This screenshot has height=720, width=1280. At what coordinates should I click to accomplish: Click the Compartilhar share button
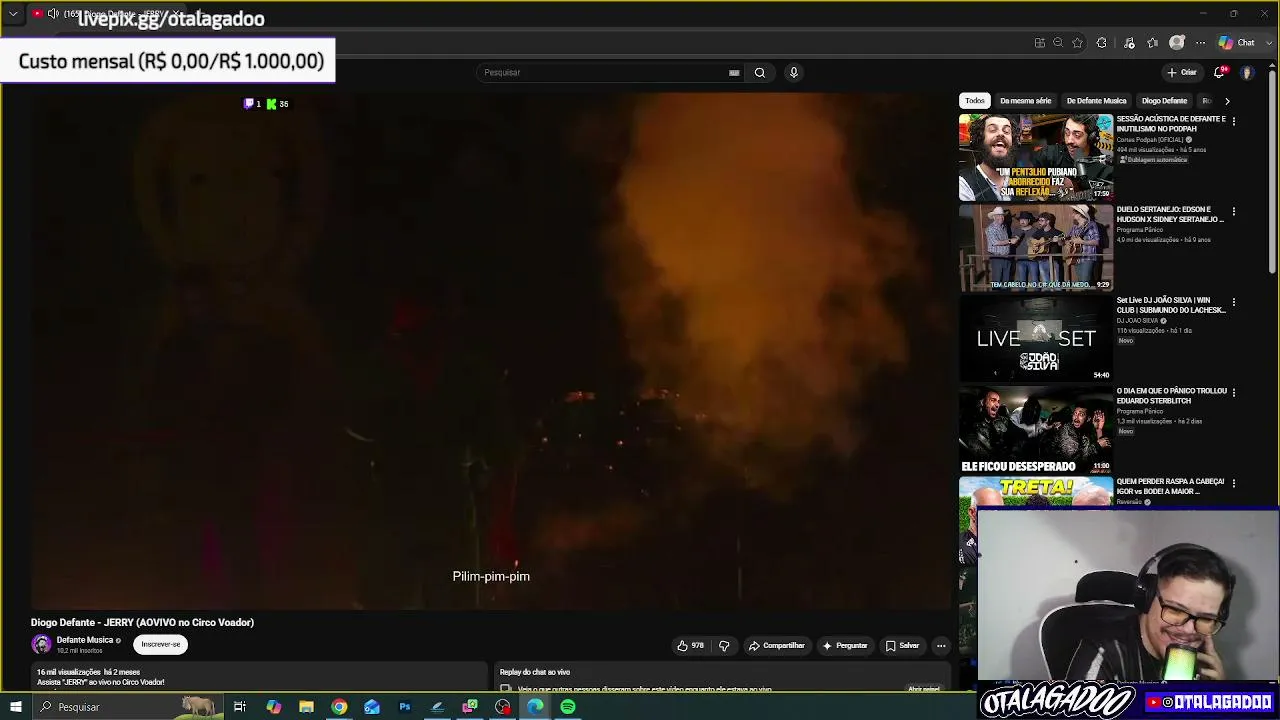[777, 646]
